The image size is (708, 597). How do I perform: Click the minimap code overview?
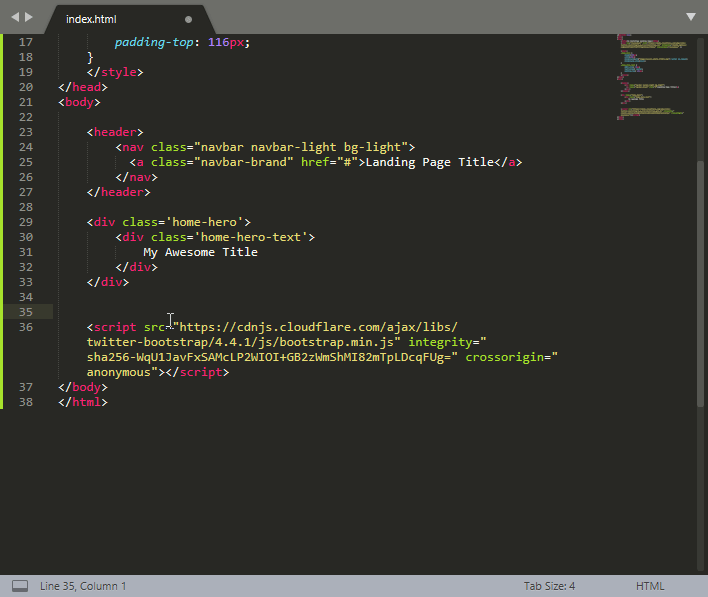[x=652, y=77]
